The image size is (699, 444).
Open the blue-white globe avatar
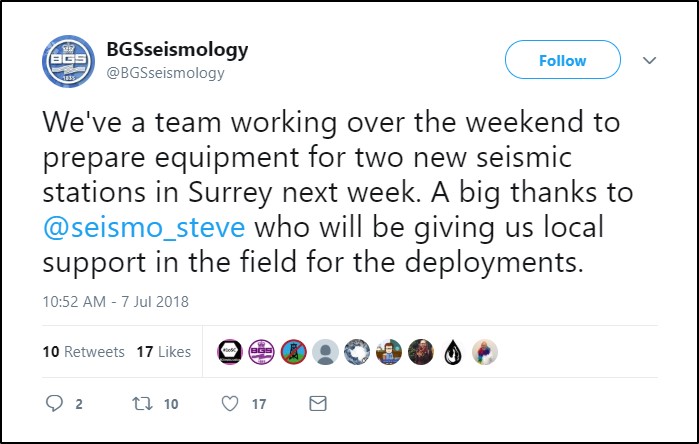[x=356, y=352]
